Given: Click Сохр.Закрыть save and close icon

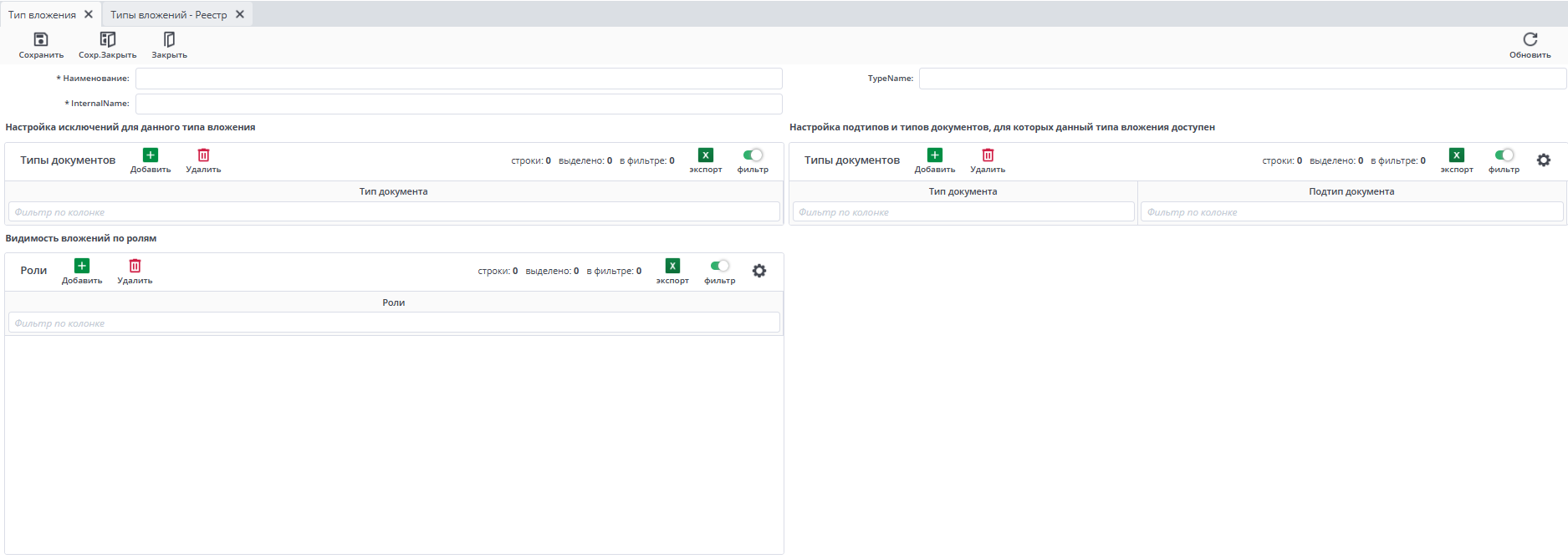Looking at the screenshot, I should [107, 40].
